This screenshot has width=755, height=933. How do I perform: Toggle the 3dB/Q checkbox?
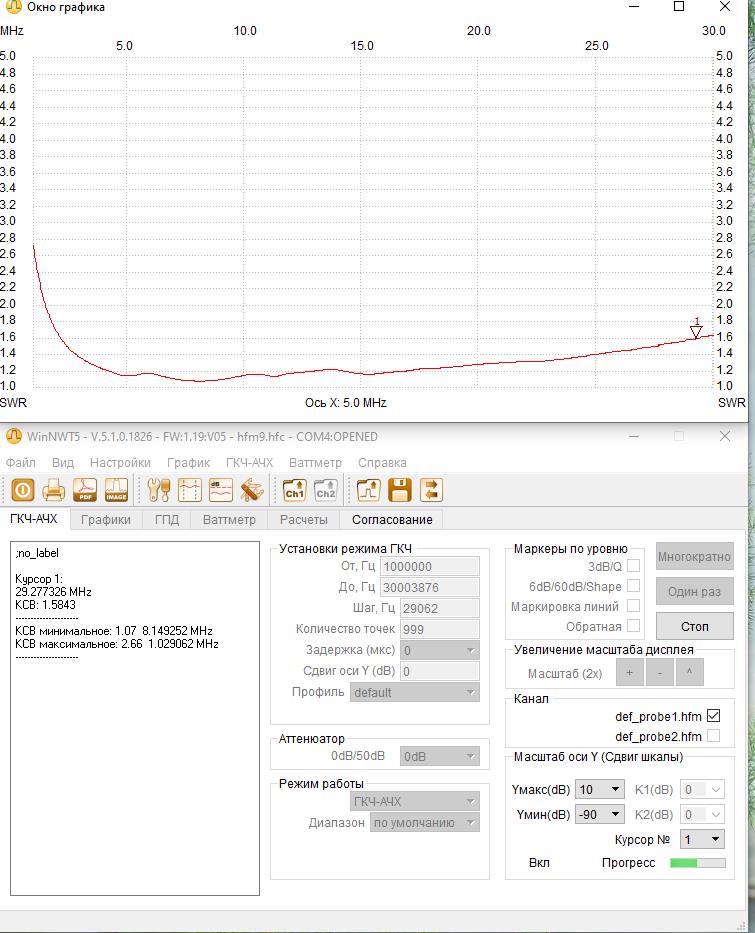(x=634, y=566)
